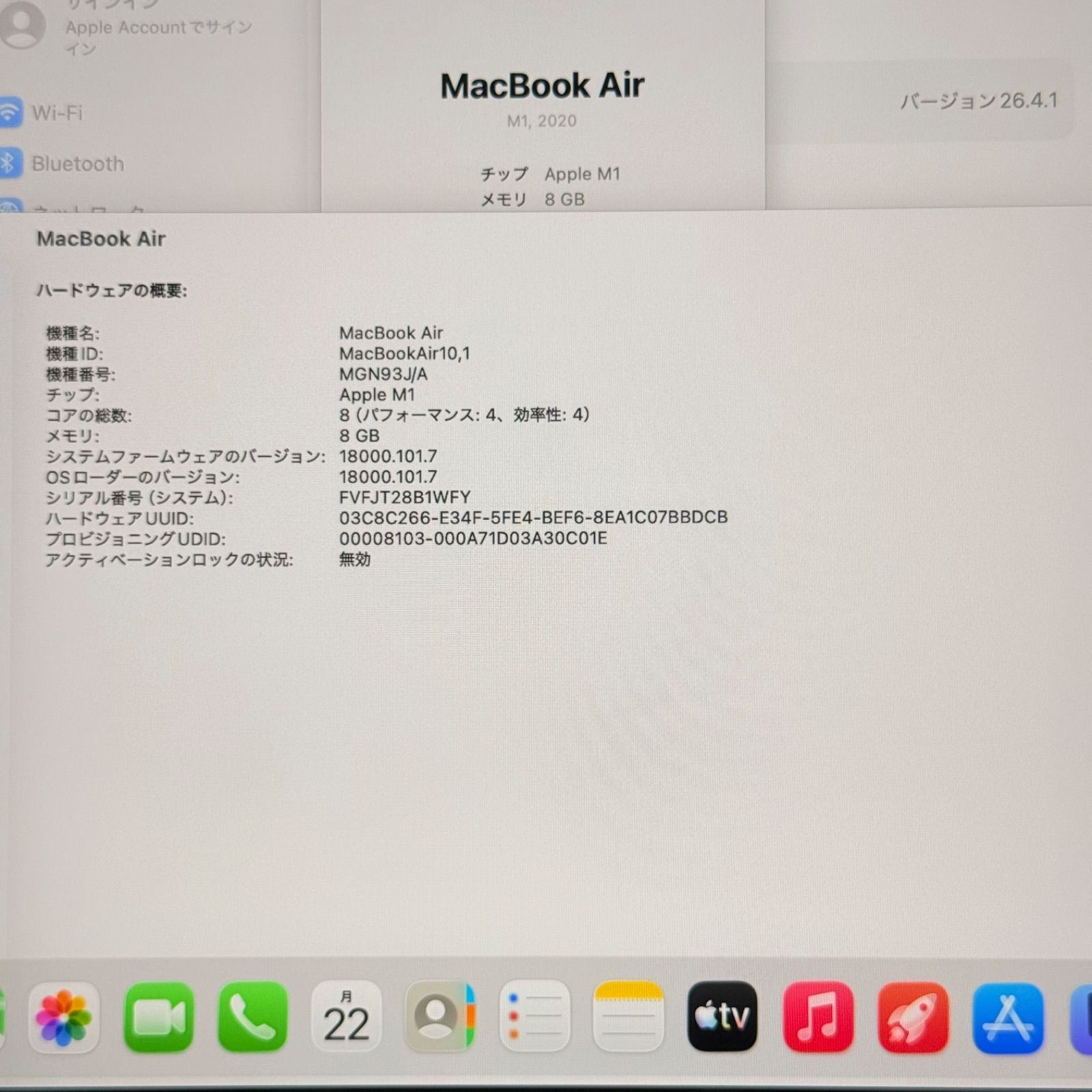Viewport: 1092px width, 1092px height.
Task: Click the version 26.4.1 row
Action: point(919,101)
